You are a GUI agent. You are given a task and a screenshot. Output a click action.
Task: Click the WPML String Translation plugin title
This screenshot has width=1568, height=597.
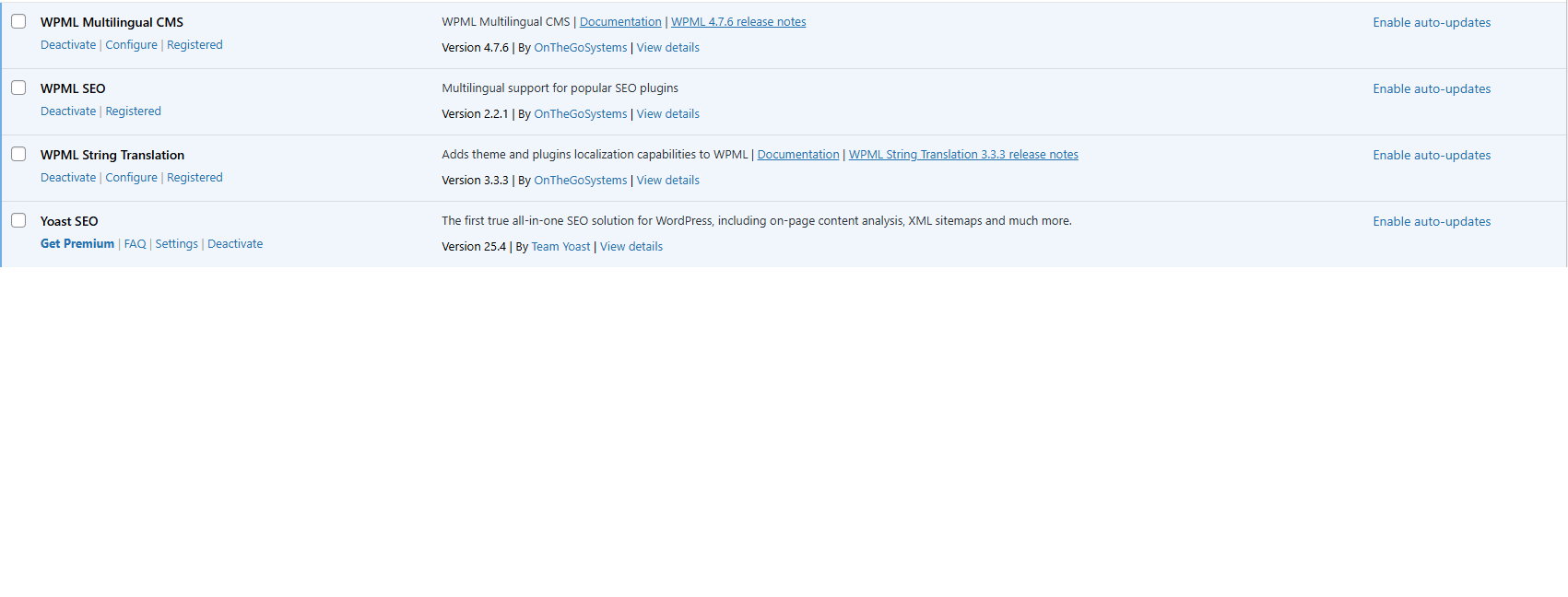(112, 155)
